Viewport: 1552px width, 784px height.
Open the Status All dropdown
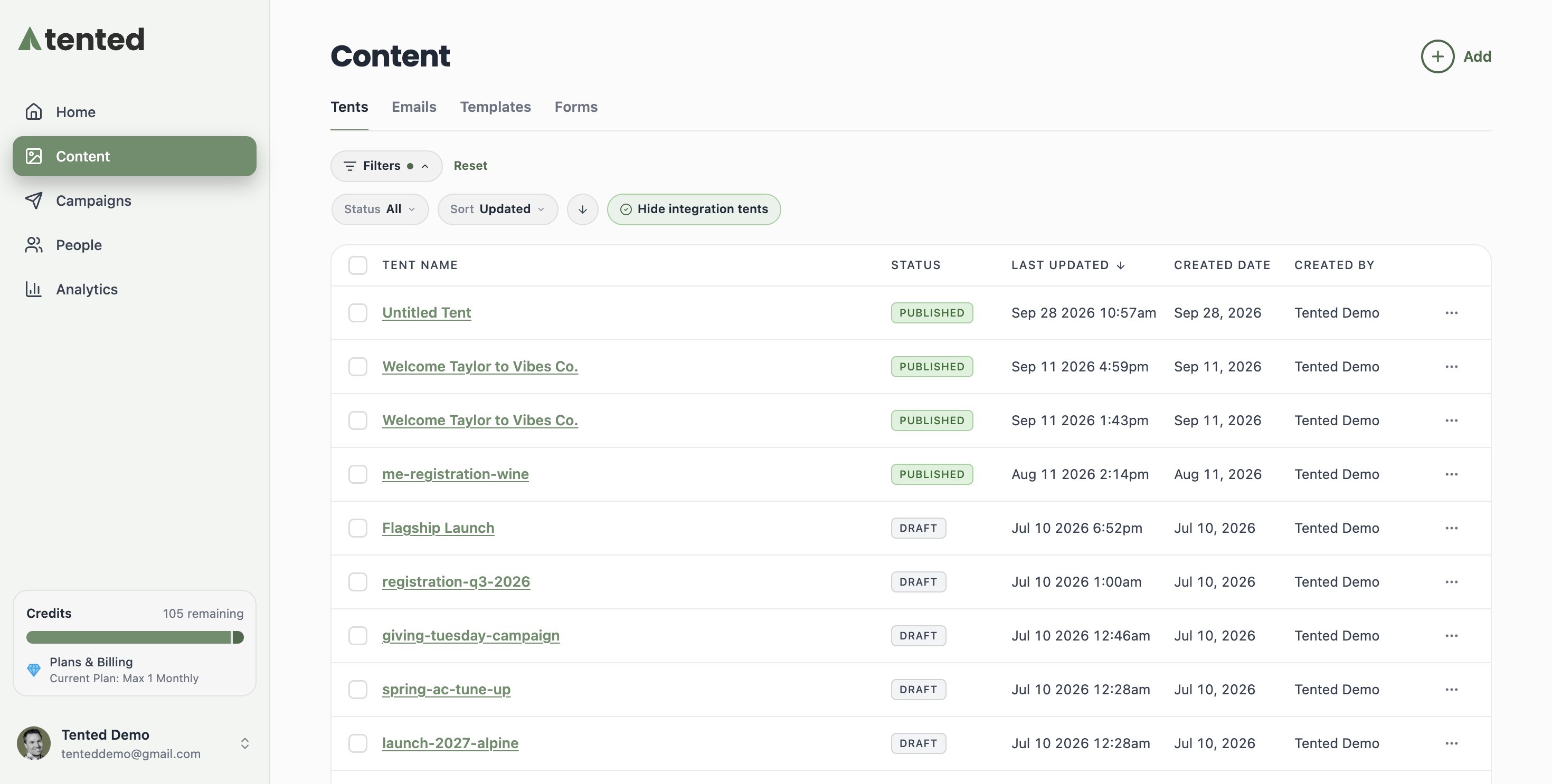click(380, 209)
